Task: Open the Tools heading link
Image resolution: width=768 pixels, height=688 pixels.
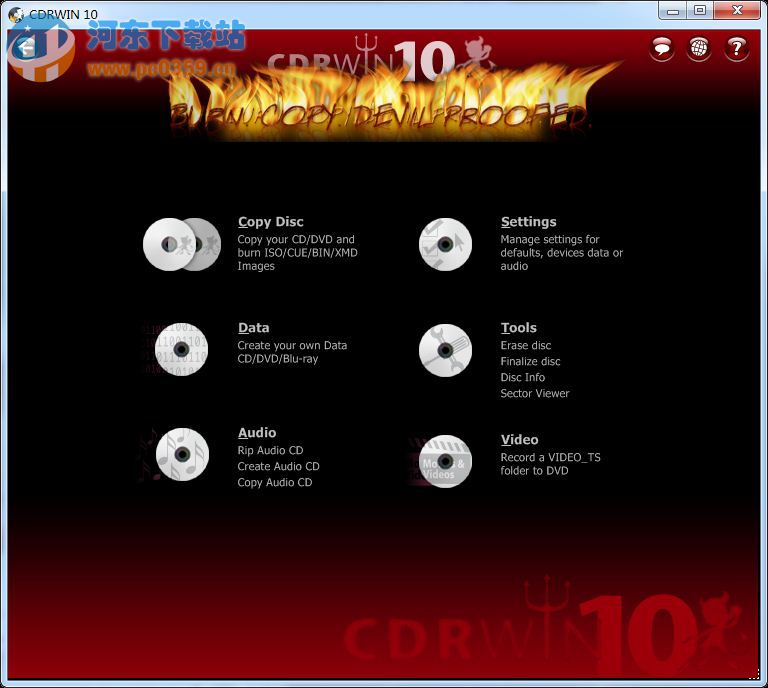Action: pos(519,328)
